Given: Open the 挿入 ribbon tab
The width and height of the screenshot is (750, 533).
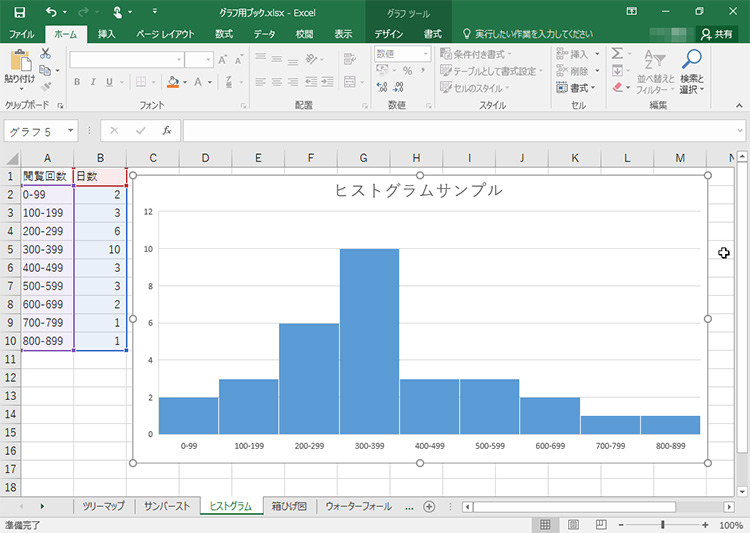Looking at the screenshot, I should tap(106, 34).
